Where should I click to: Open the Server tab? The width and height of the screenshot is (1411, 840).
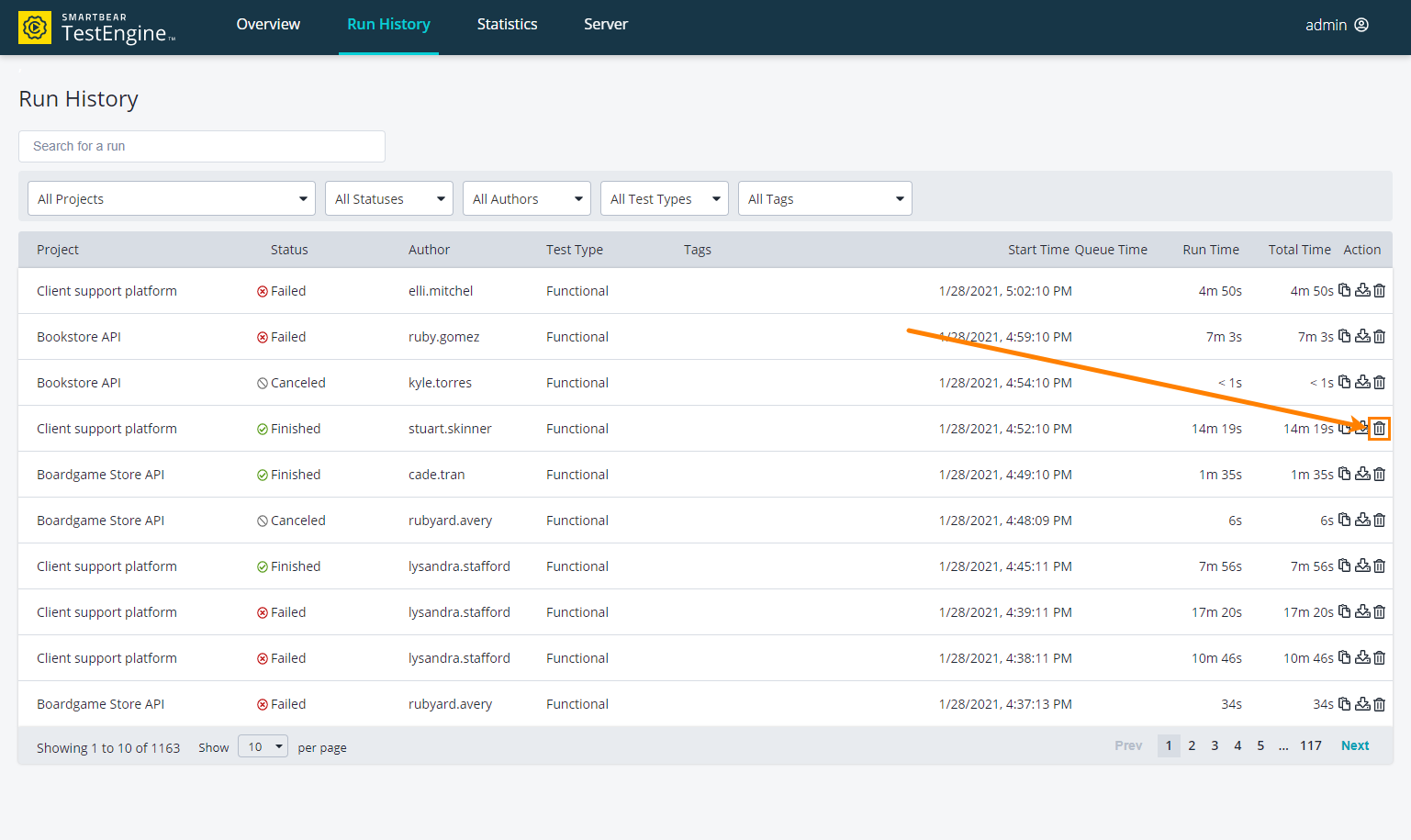[x=606, y=25]
